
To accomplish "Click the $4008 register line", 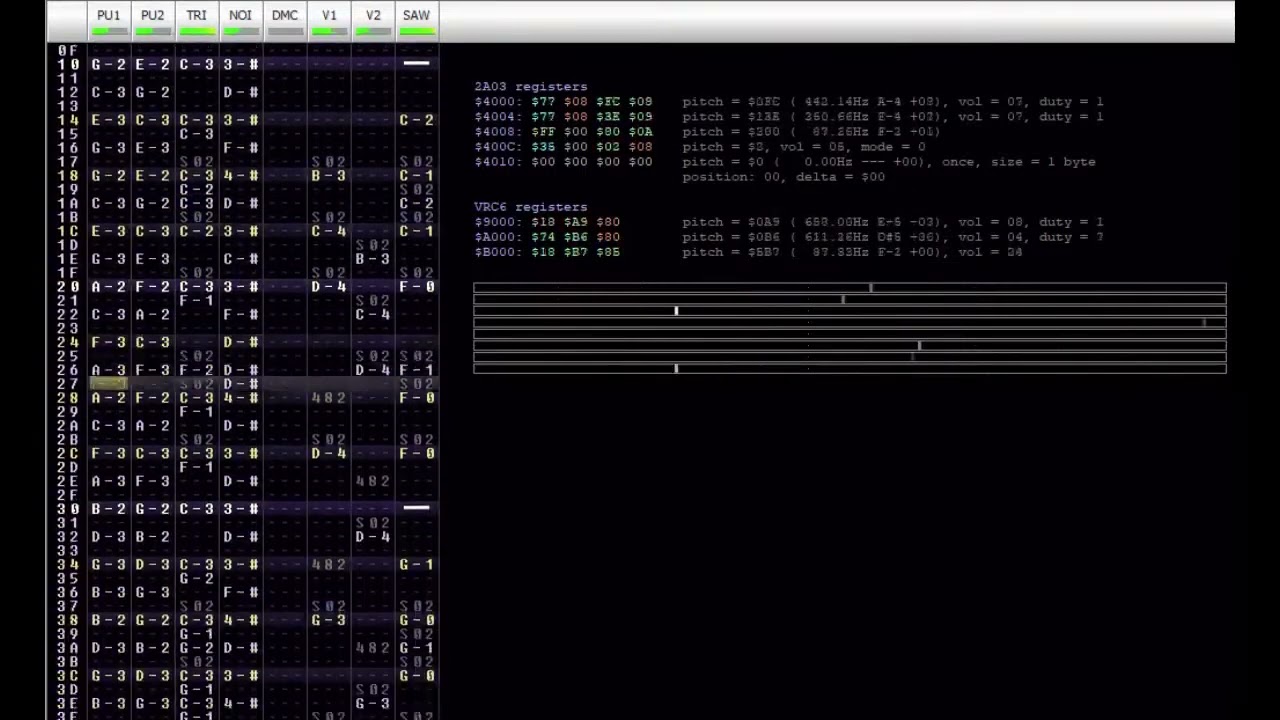I will click(x=707, y=132).
